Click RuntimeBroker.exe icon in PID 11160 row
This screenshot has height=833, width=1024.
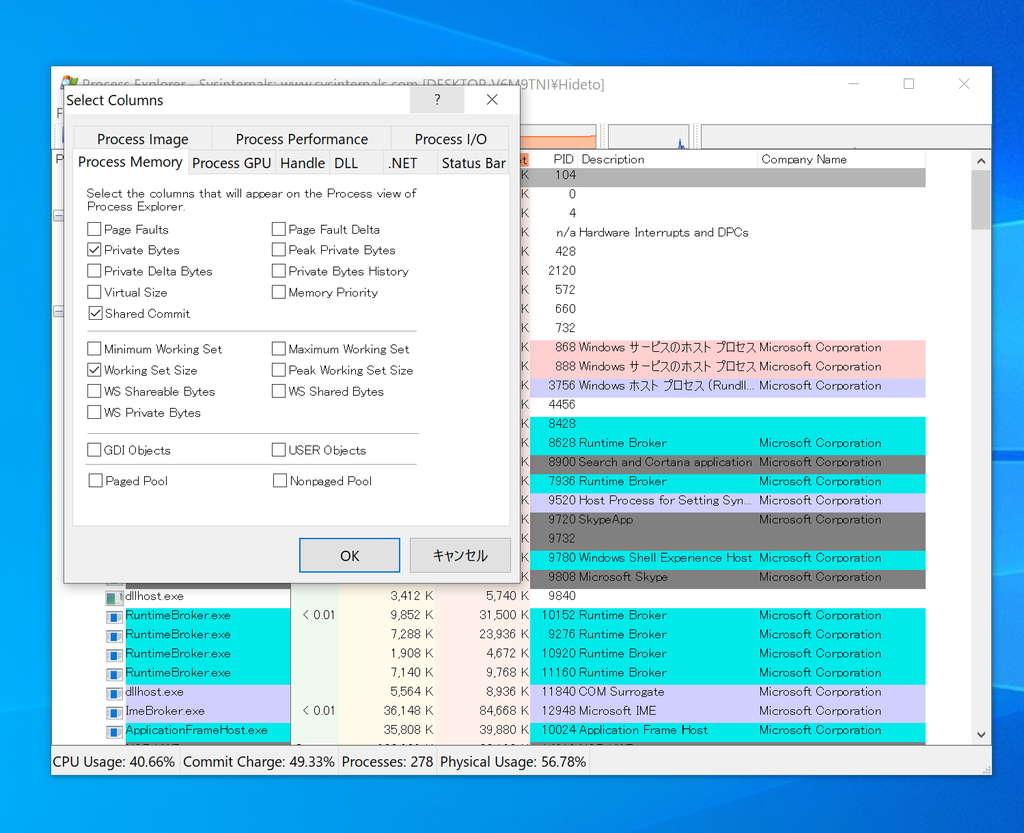[114, 673]
